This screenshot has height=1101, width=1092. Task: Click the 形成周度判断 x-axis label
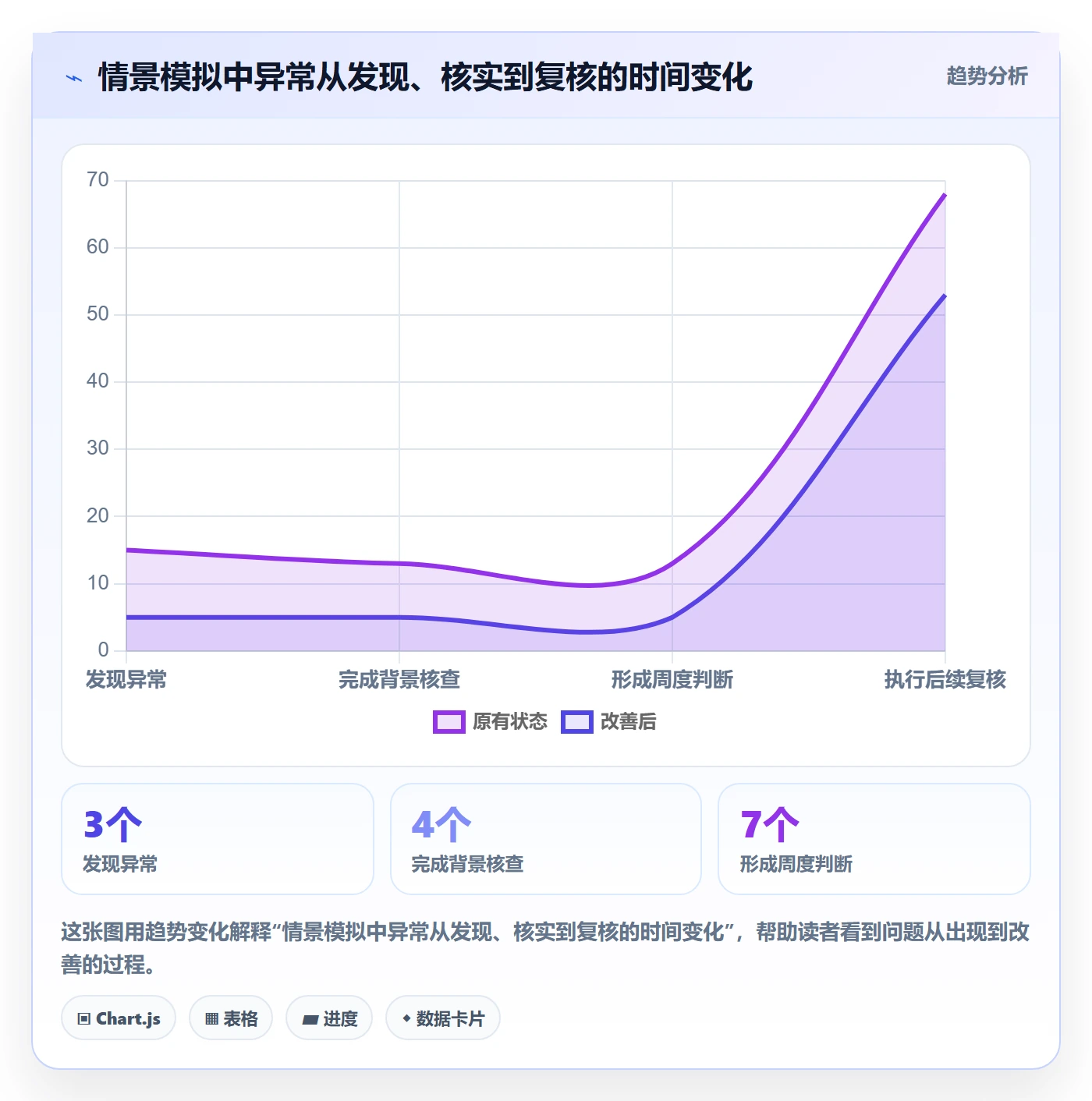click(x=672, y=680)
